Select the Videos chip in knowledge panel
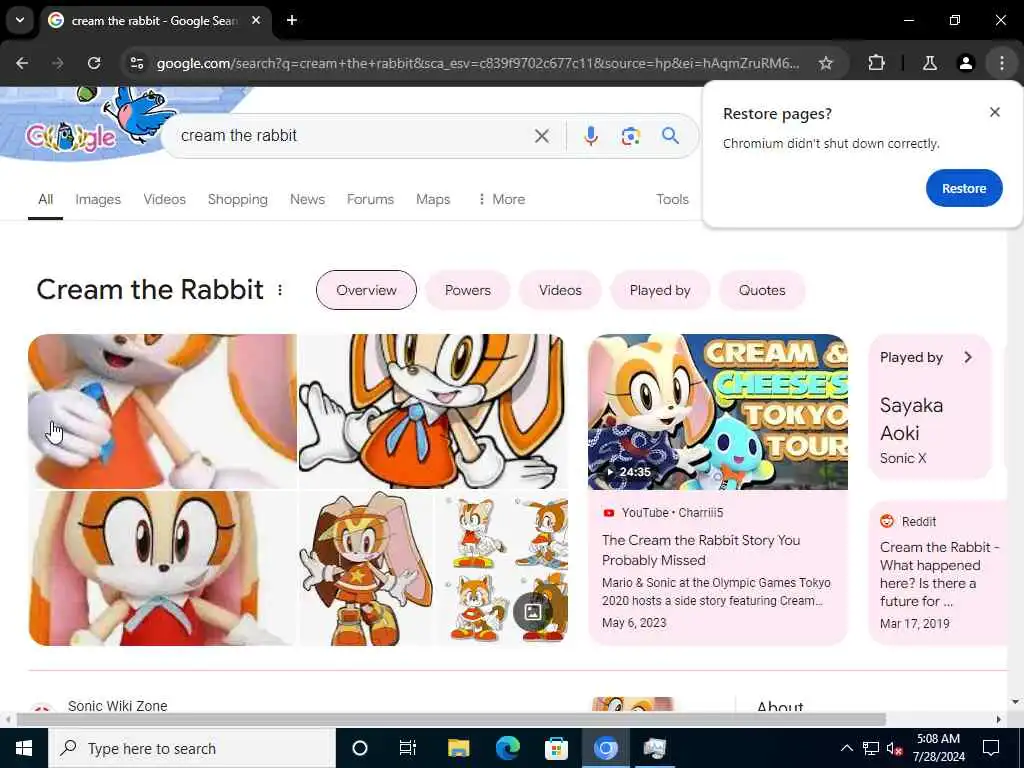1024x768 pixels. [x=560, y=290]
